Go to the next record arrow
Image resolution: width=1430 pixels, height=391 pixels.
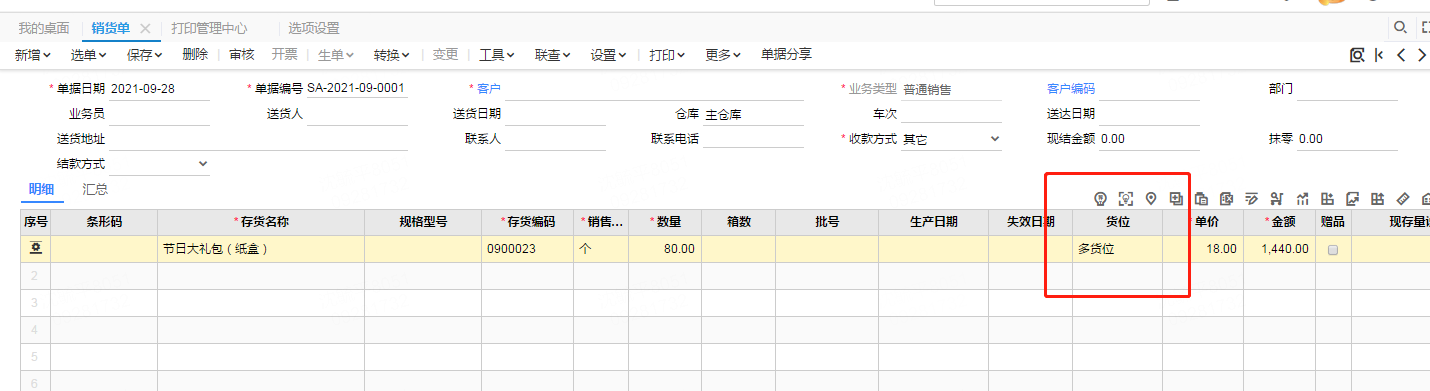1422,55
